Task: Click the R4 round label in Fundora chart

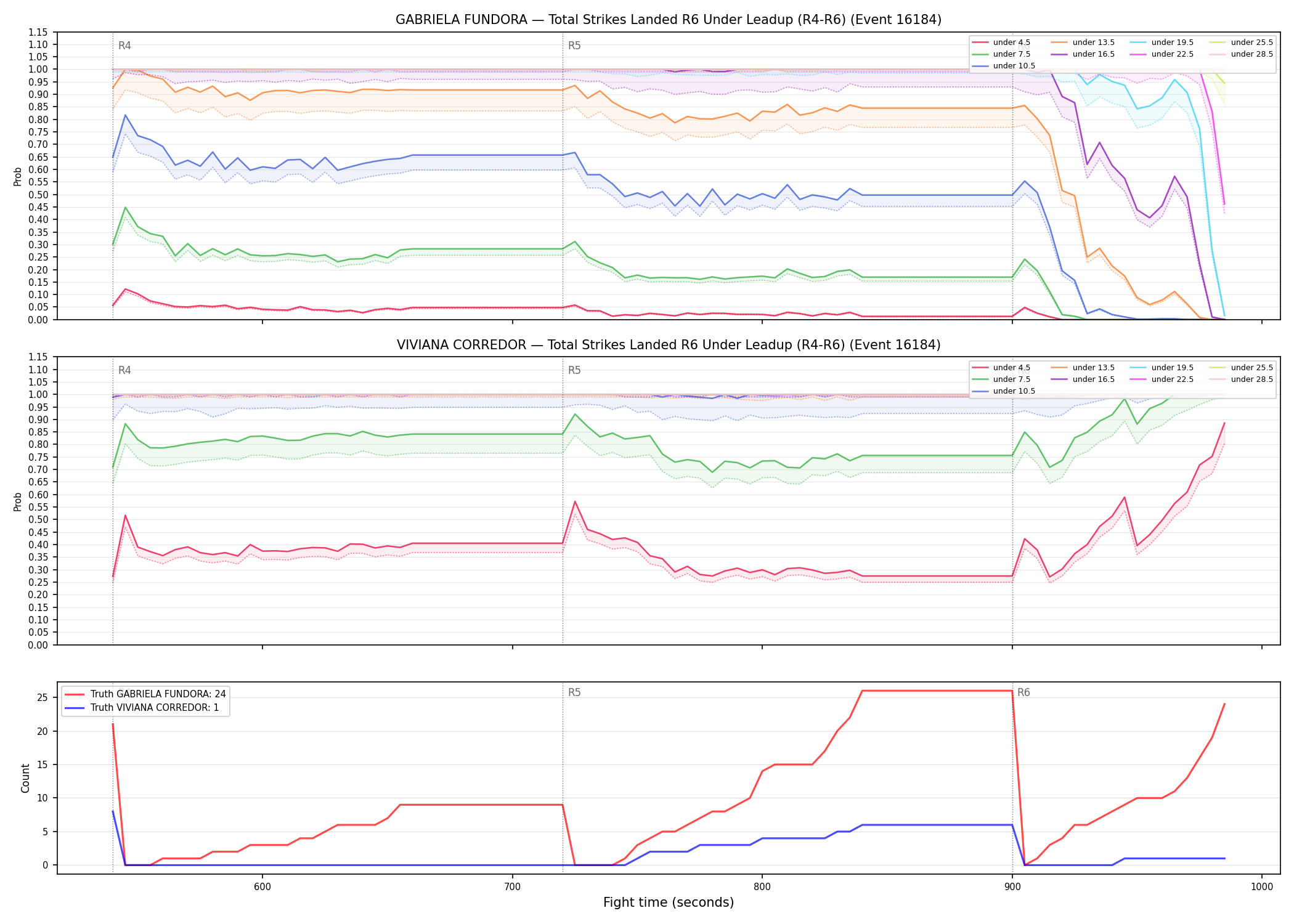Action: coord(124,46)
